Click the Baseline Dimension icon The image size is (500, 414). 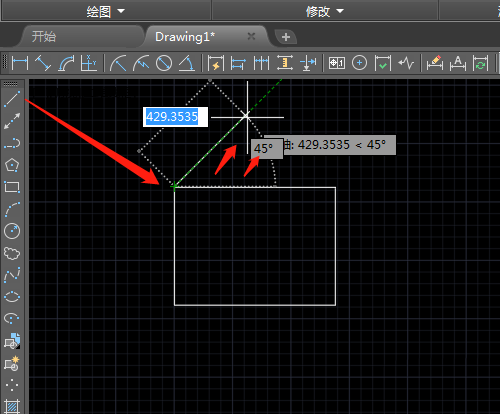pos(238,63)
